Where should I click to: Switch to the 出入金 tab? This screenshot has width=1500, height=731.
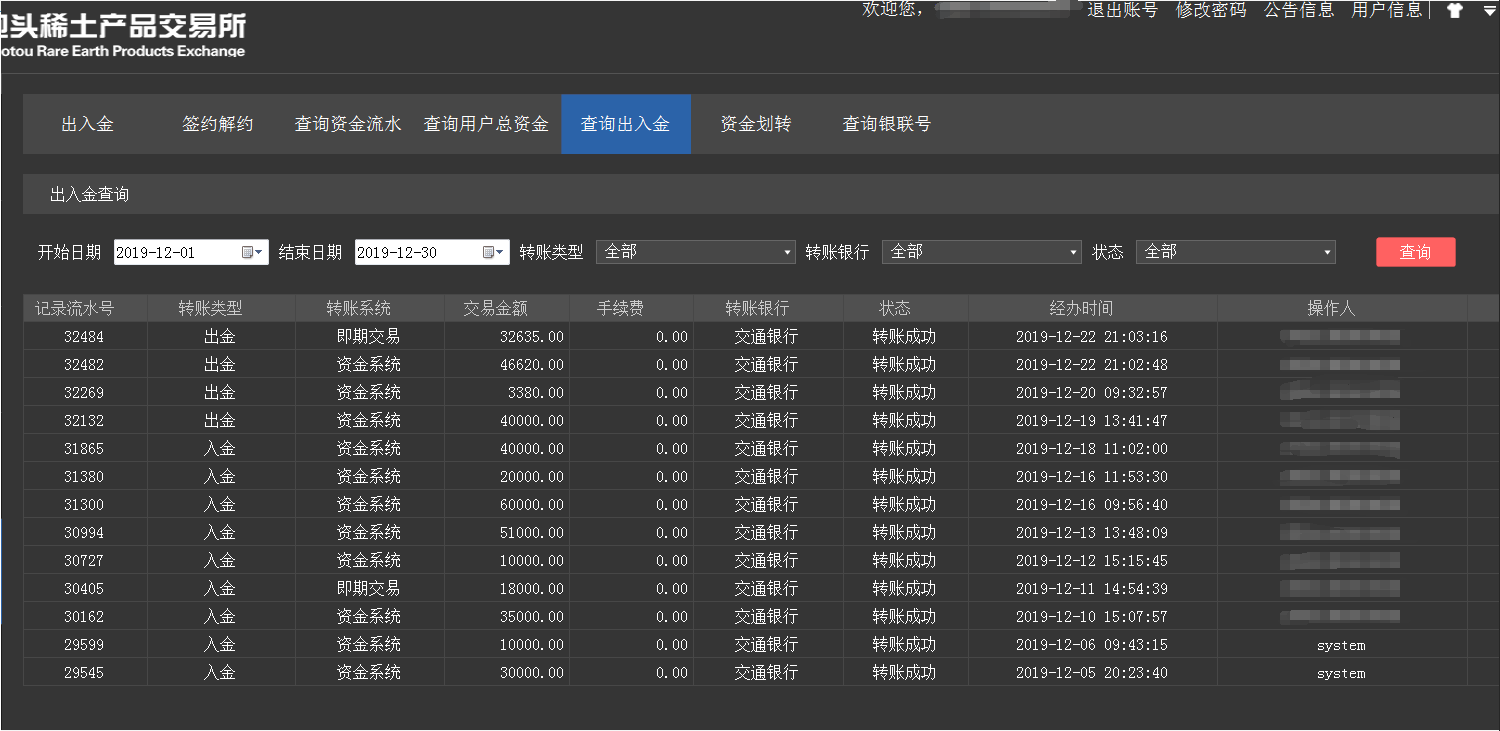point(87,124)
